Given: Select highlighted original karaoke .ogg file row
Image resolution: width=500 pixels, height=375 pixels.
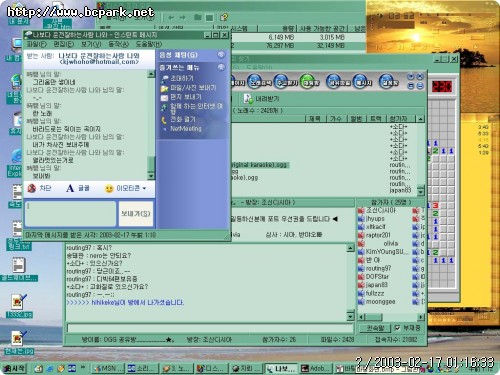Looking at the screenshot, I should point(260,165).
